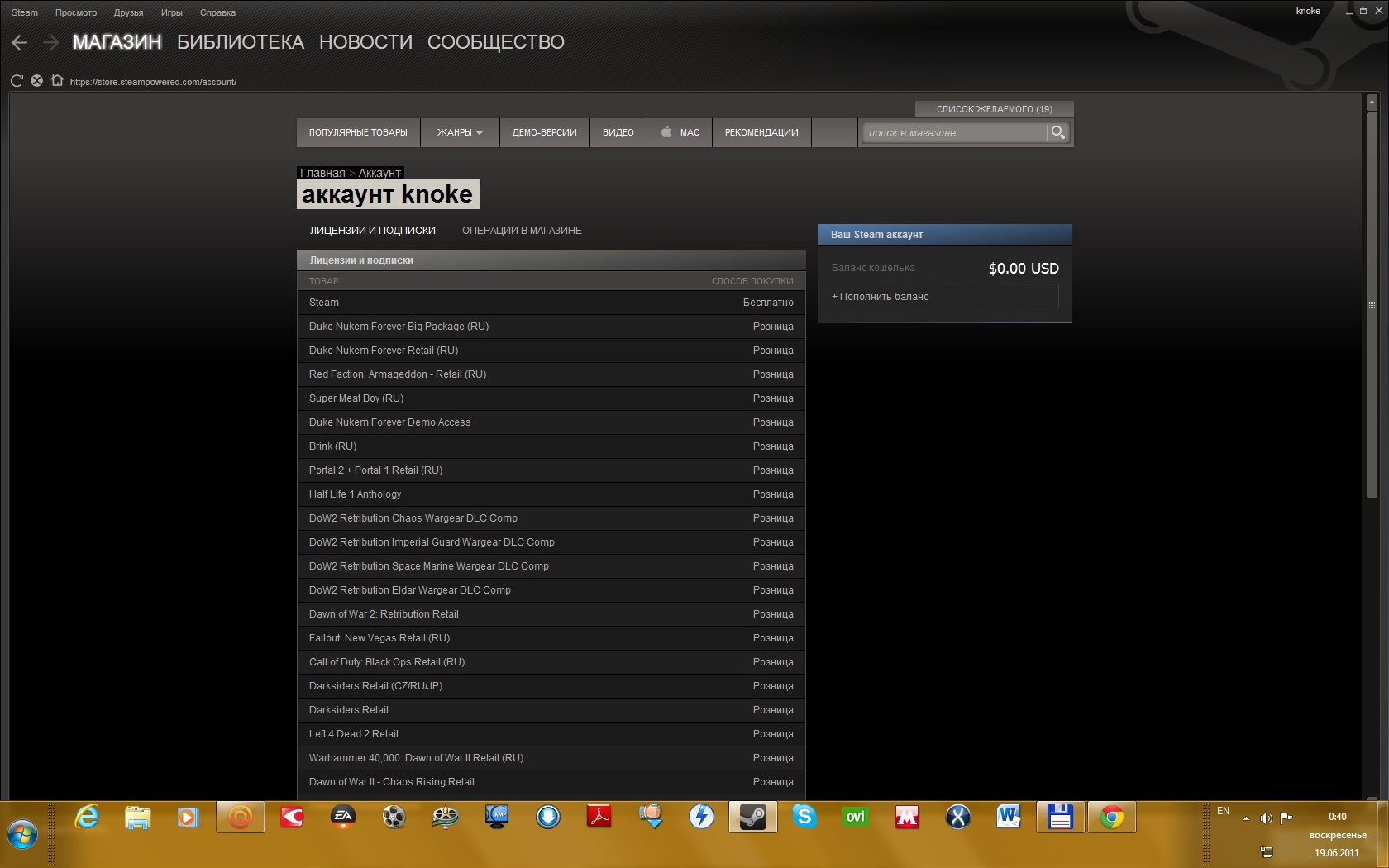
Task: Open the Друзья menu
Action: click(129, 12)
